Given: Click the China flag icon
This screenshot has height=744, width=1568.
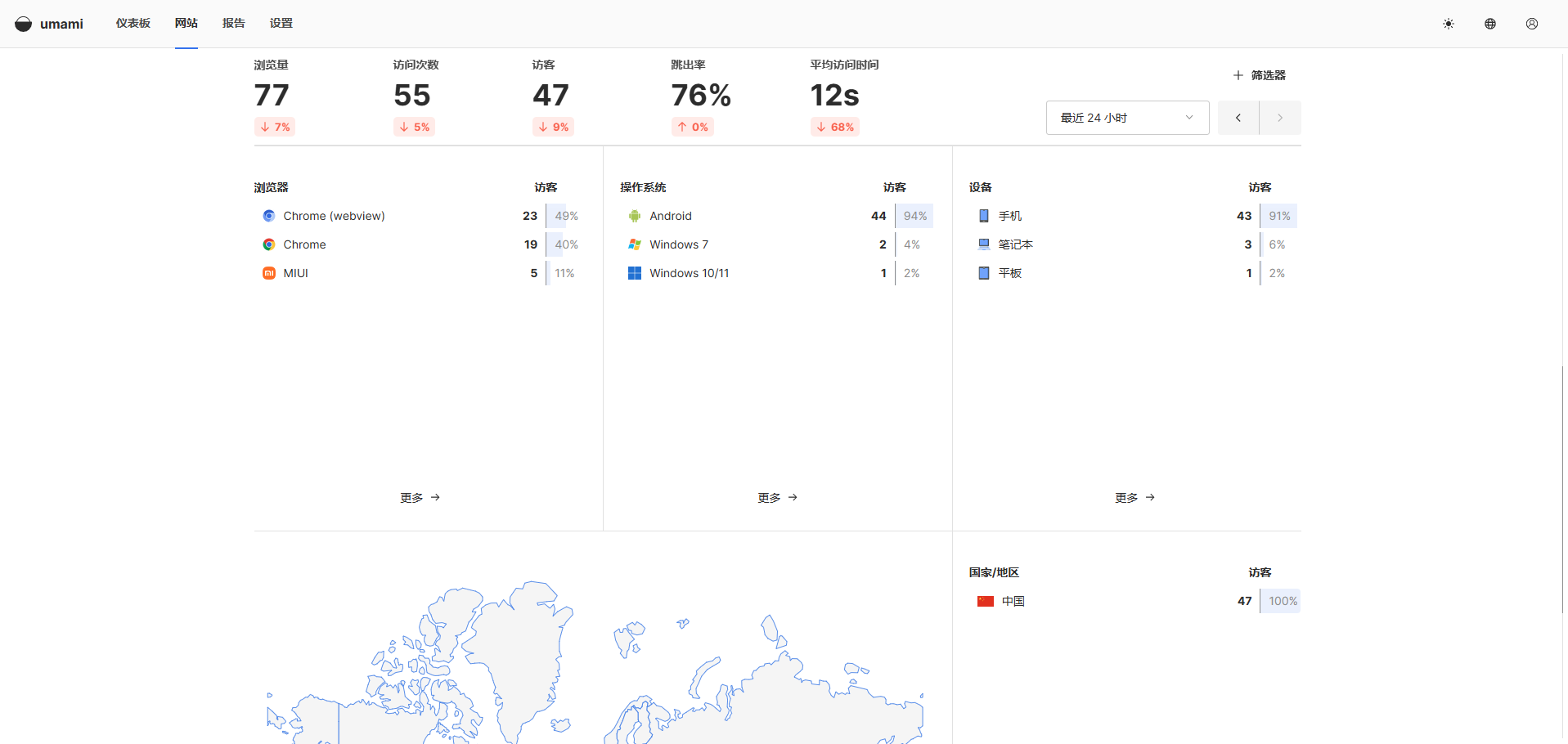Looking at the screenshot, I should tap(985, 601).
